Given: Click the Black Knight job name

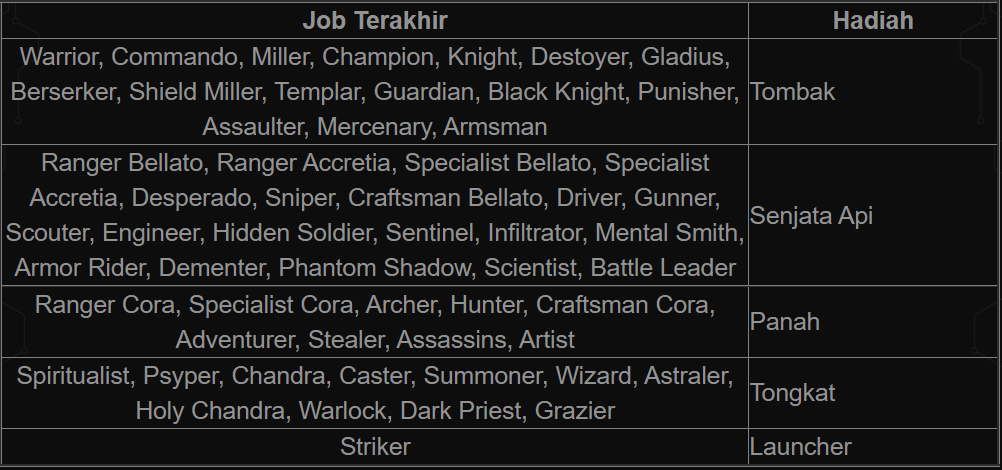Looking at the screenshot, I should pos(554,92).
